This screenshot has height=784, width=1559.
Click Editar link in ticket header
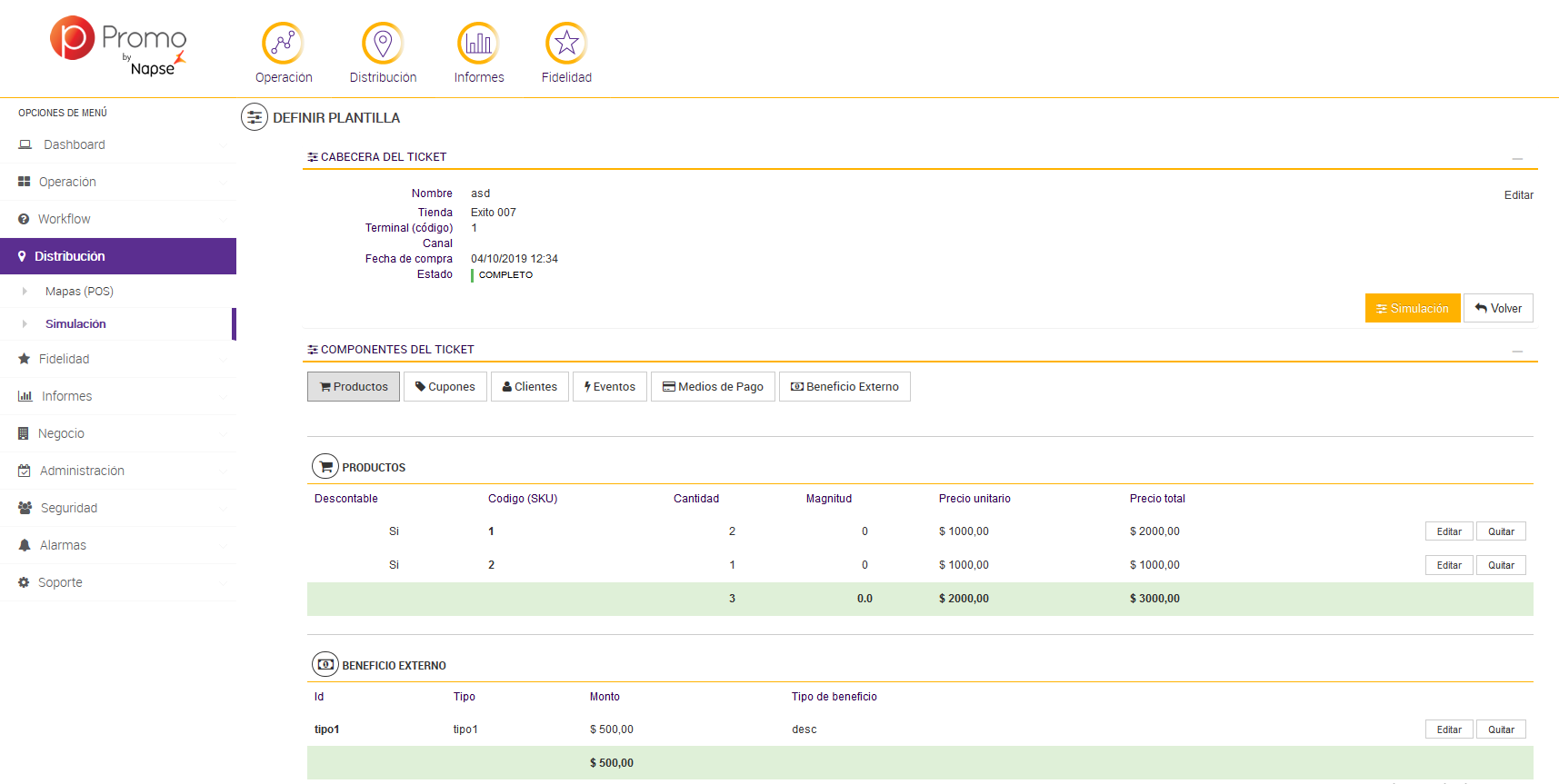click(1518, 195)
